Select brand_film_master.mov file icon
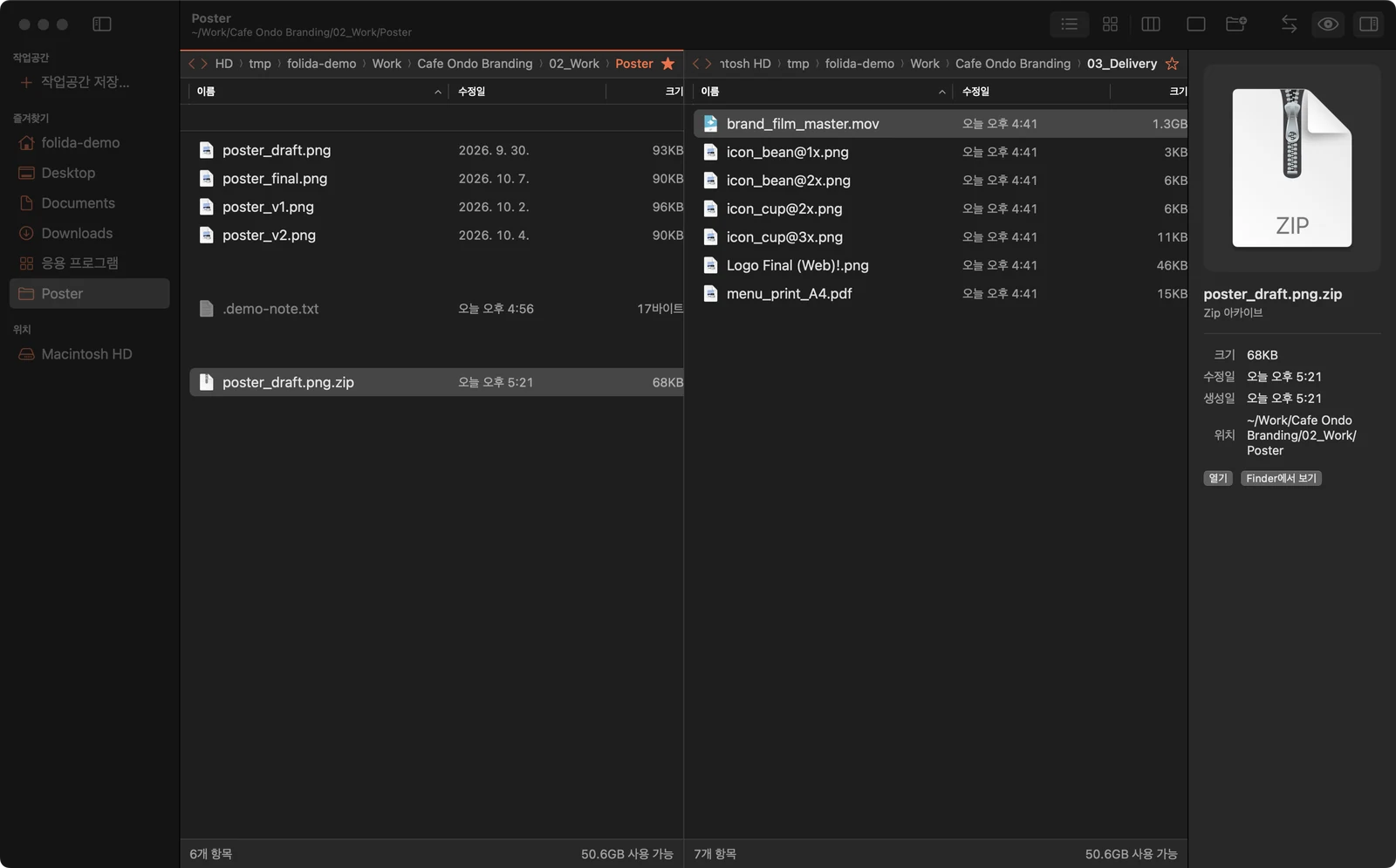Viewport: 1396px width, 868px height. 710,124
